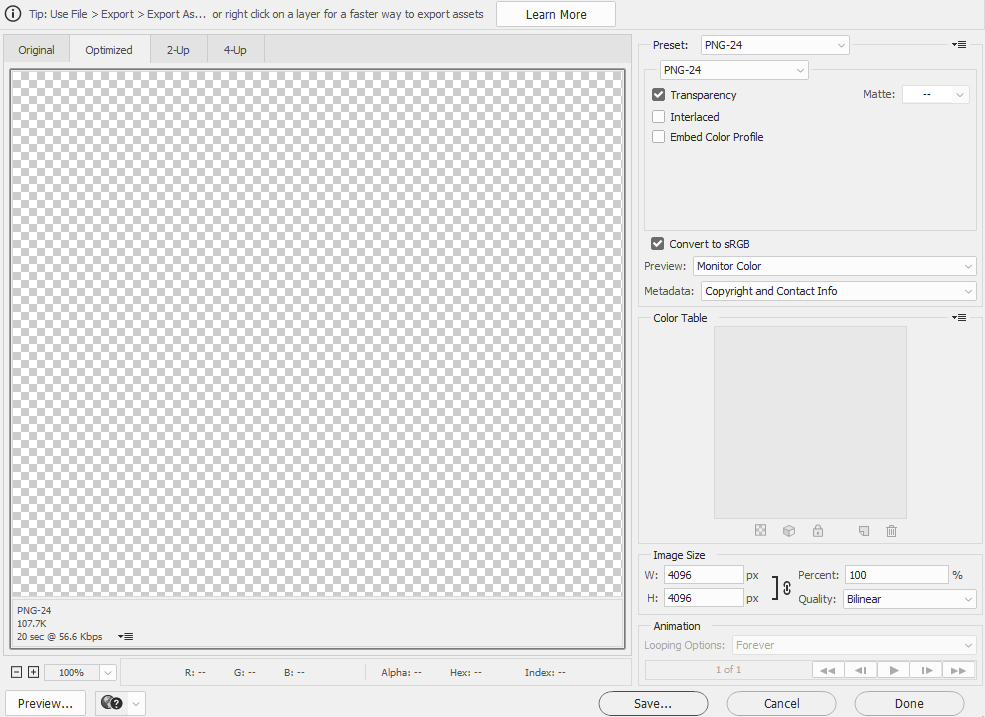Map selected color to transparency in Color Table
This screenshot has width=985, height=717.
click(x=761, y=530)
